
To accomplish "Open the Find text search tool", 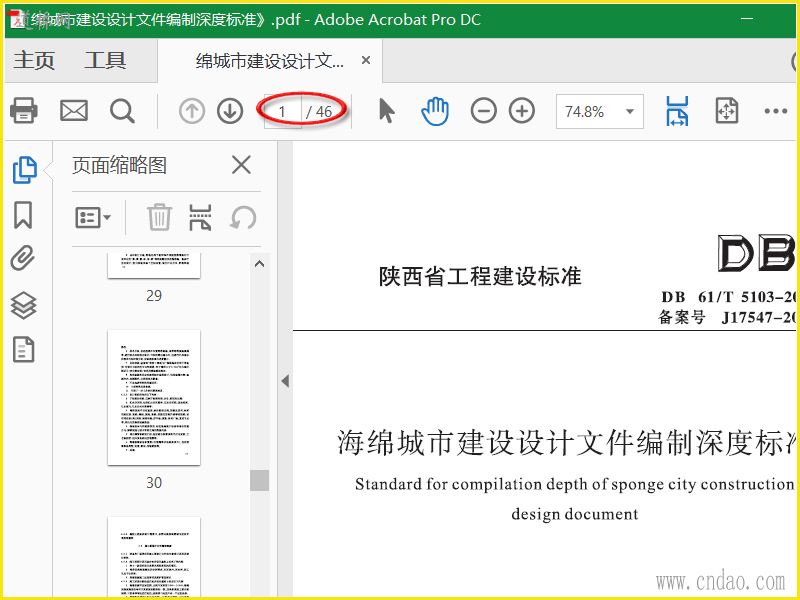I will coord(122,111).
